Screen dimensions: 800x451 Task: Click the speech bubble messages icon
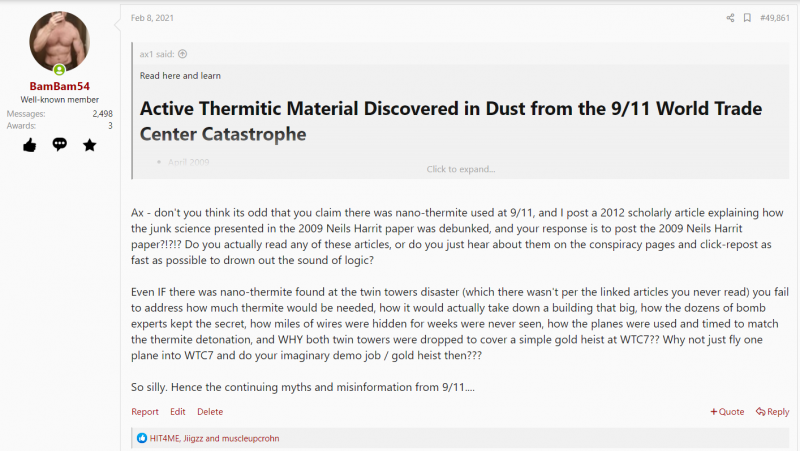tap(60, 144)
